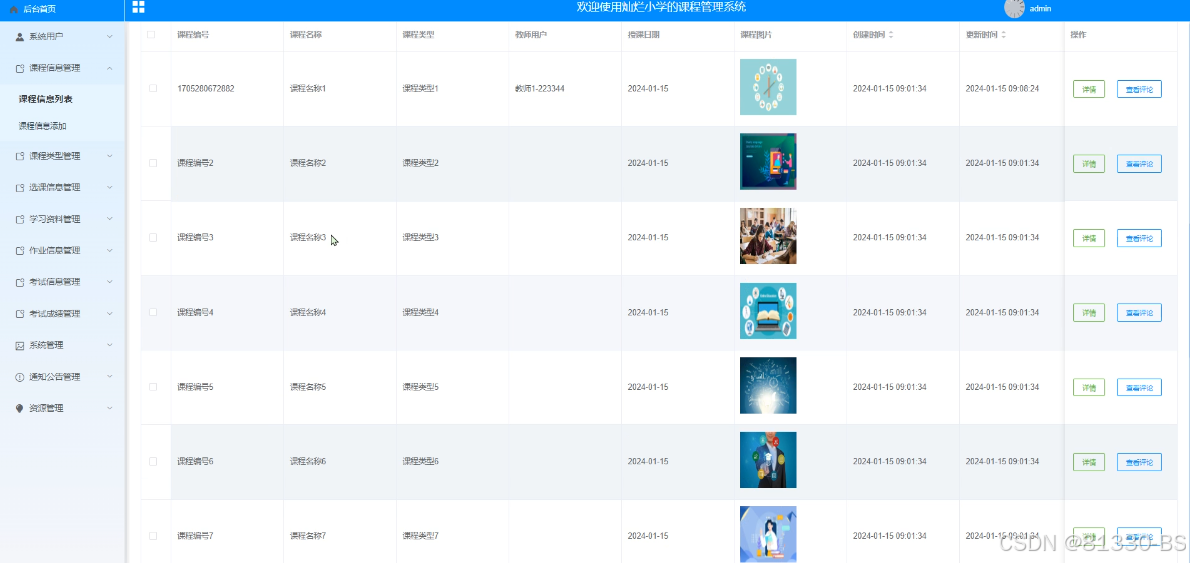
Task: Expand 课程类型管理 using its chevron
Action: pos(110,156)
